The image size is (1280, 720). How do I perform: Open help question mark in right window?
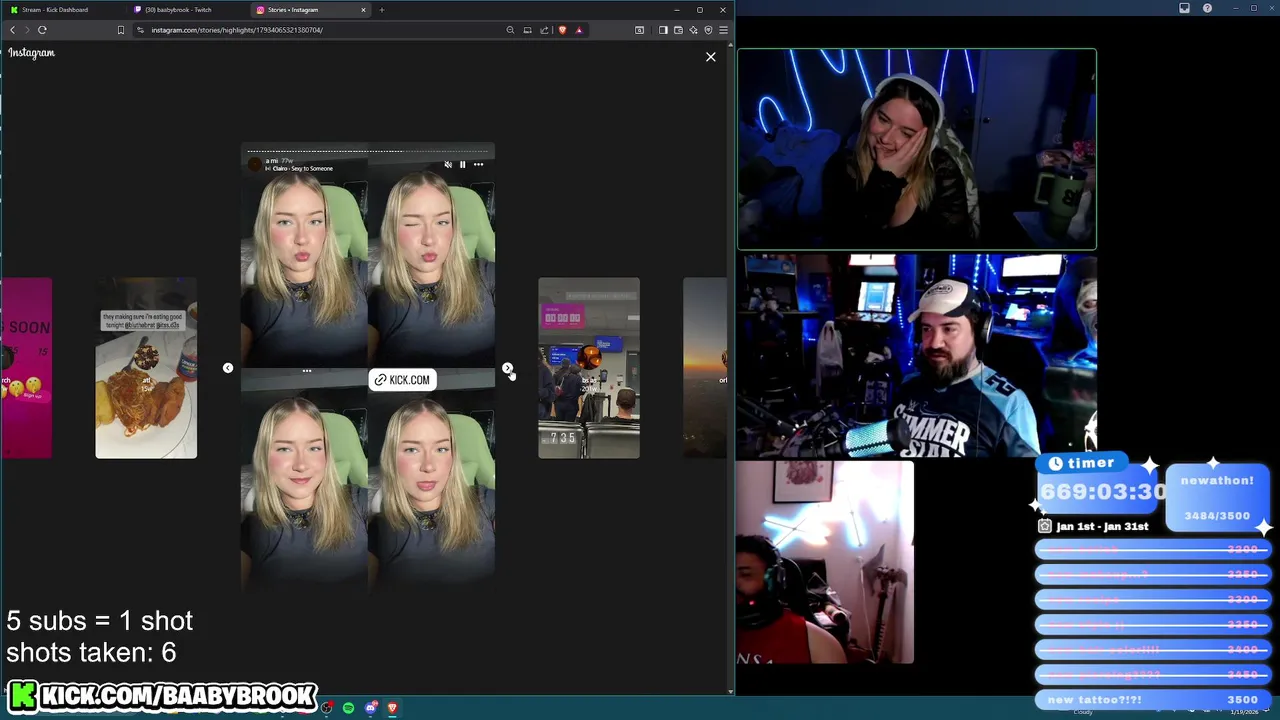tap(1207, 8)
